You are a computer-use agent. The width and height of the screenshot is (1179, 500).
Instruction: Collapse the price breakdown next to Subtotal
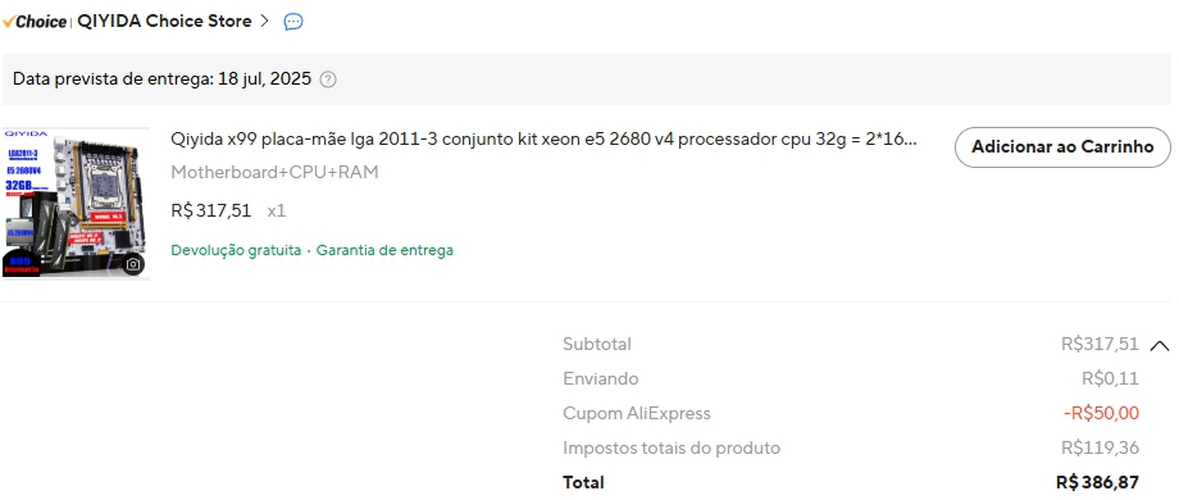(x=1159, y=346)
